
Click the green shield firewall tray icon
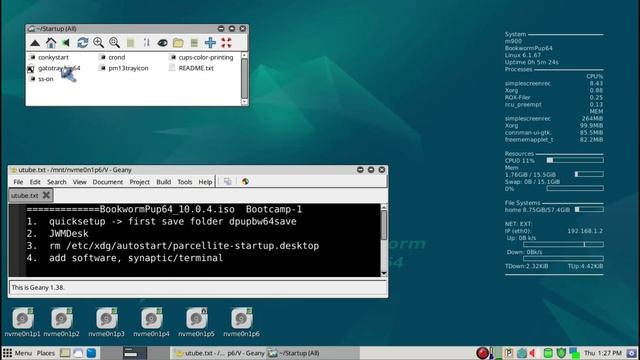561,353
